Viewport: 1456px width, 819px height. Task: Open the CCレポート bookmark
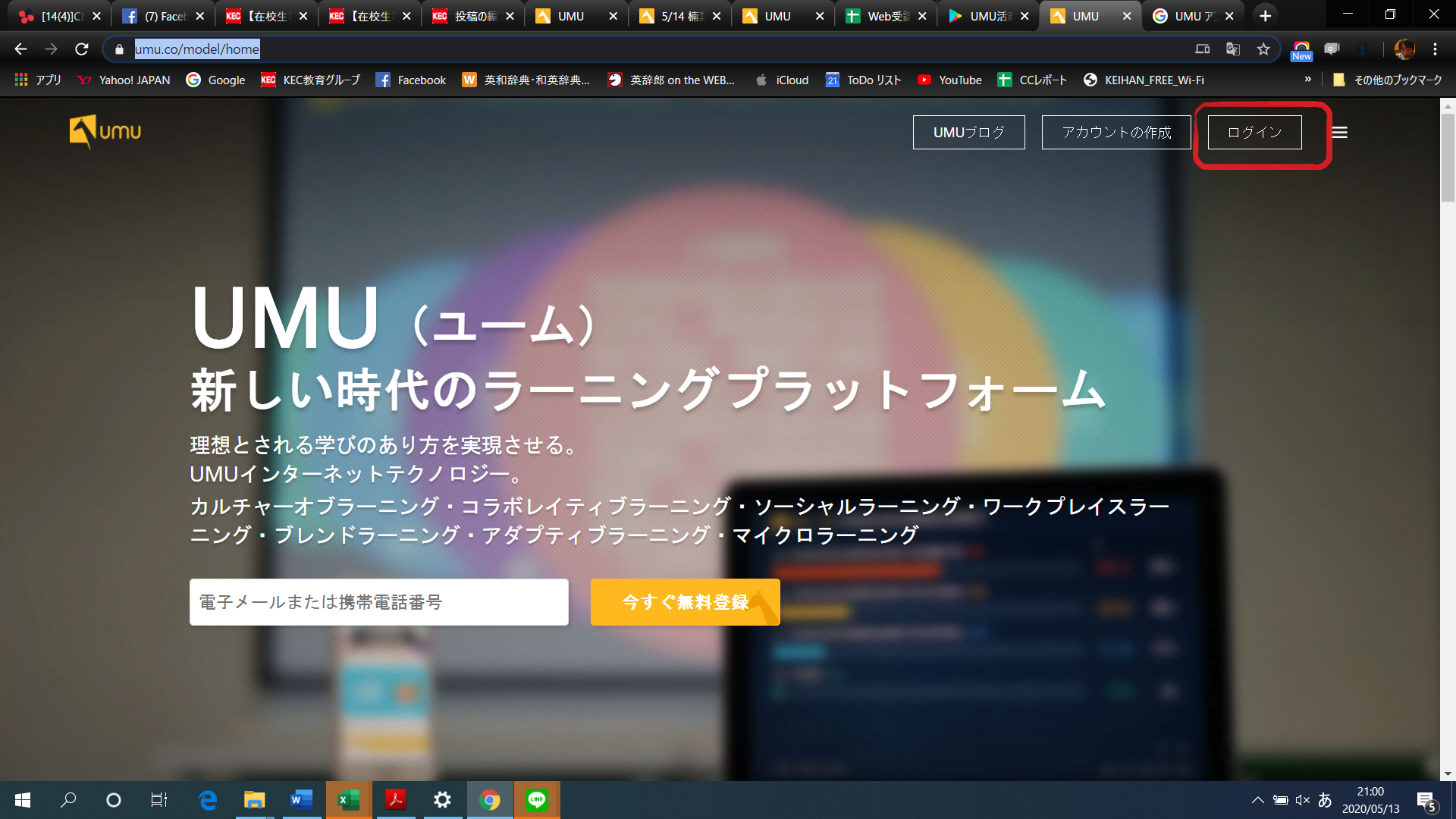point(1031,80)
